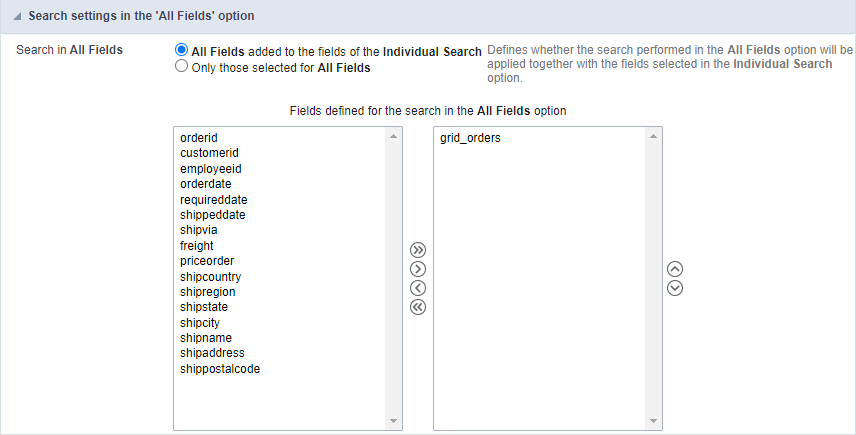The width and height of the screenshot is (856, 435).
Task: Click the move selected right arrow icon
Action: click(418, 269)
